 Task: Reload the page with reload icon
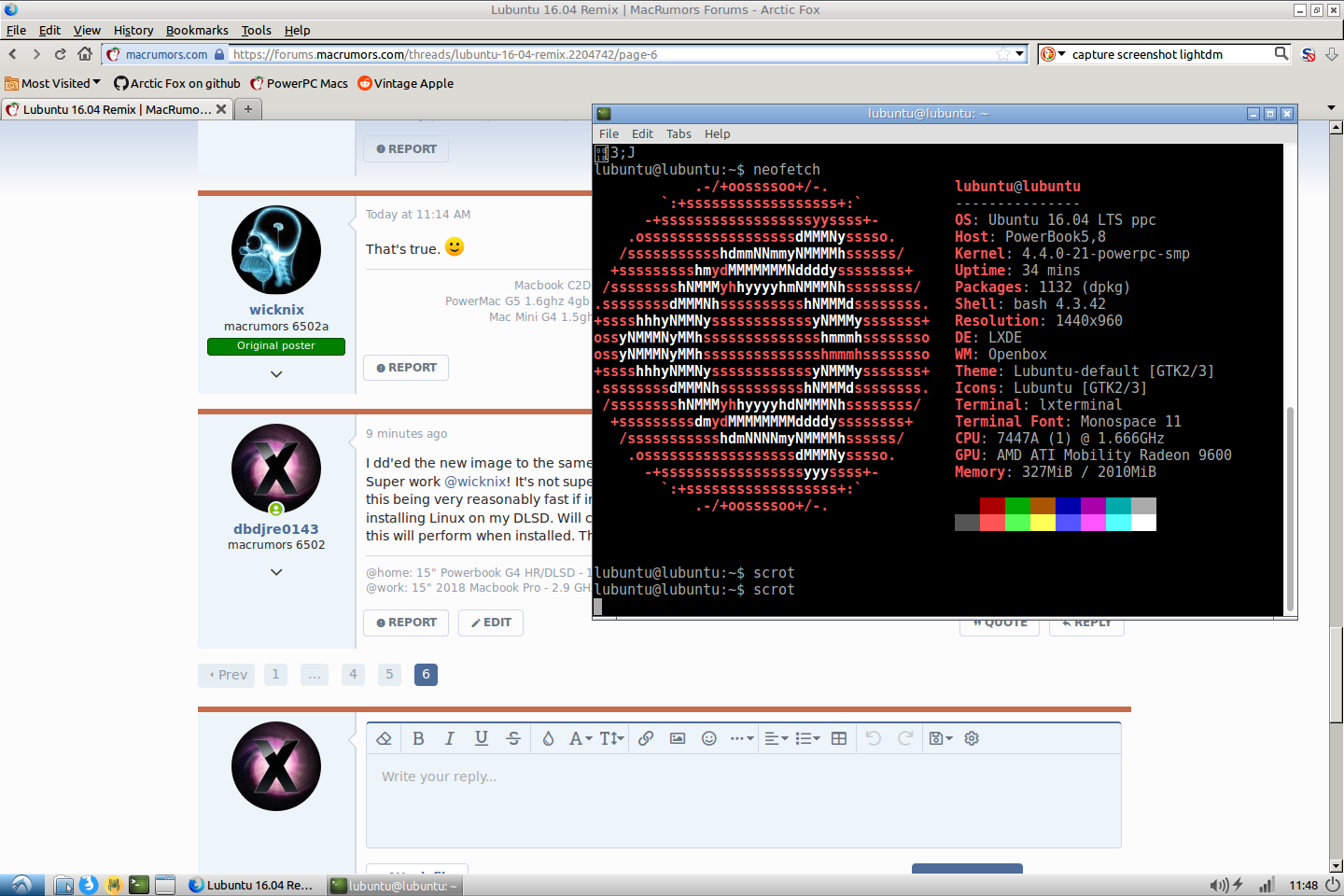tap(61, 54)
